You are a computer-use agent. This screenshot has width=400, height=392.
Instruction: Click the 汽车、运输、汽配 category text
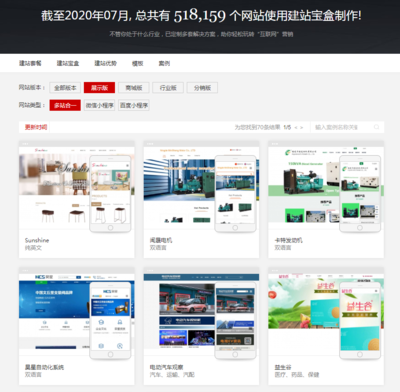tap(172, 375)
